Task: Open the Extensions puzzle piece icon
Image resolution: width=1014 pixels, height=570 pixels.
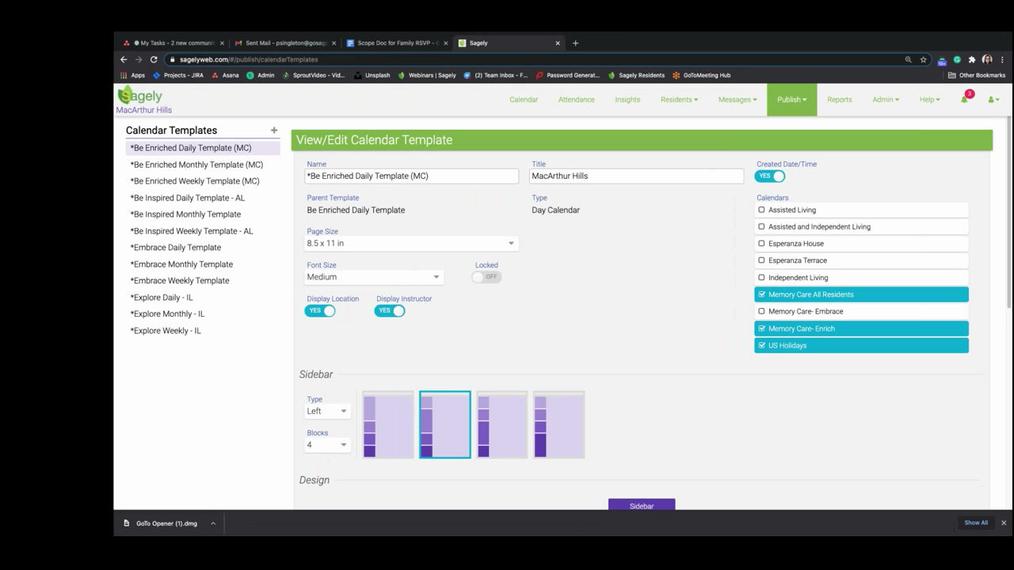Action: coord(972,60)
